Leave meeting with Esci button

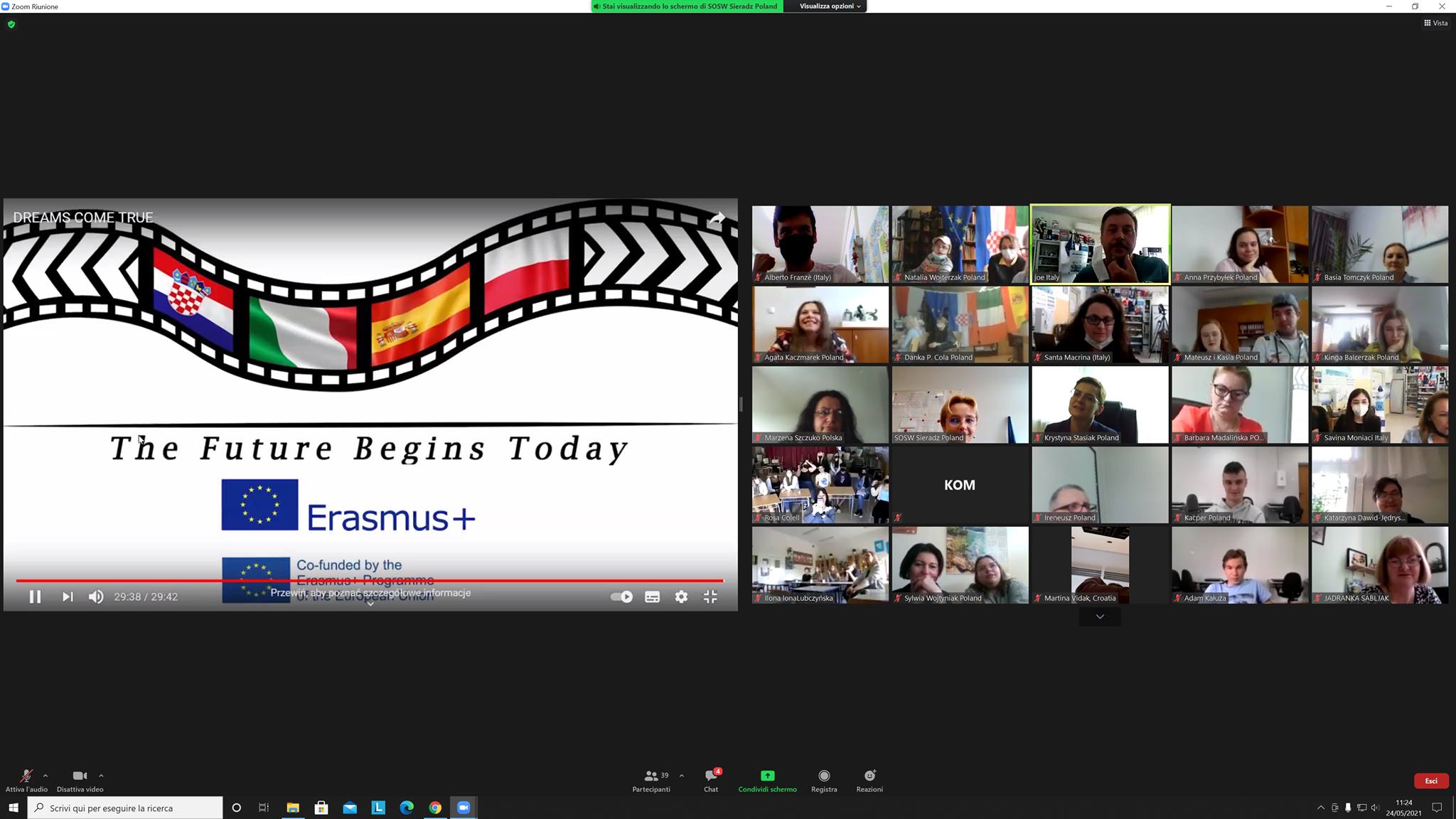click(x=1431, y=781)
